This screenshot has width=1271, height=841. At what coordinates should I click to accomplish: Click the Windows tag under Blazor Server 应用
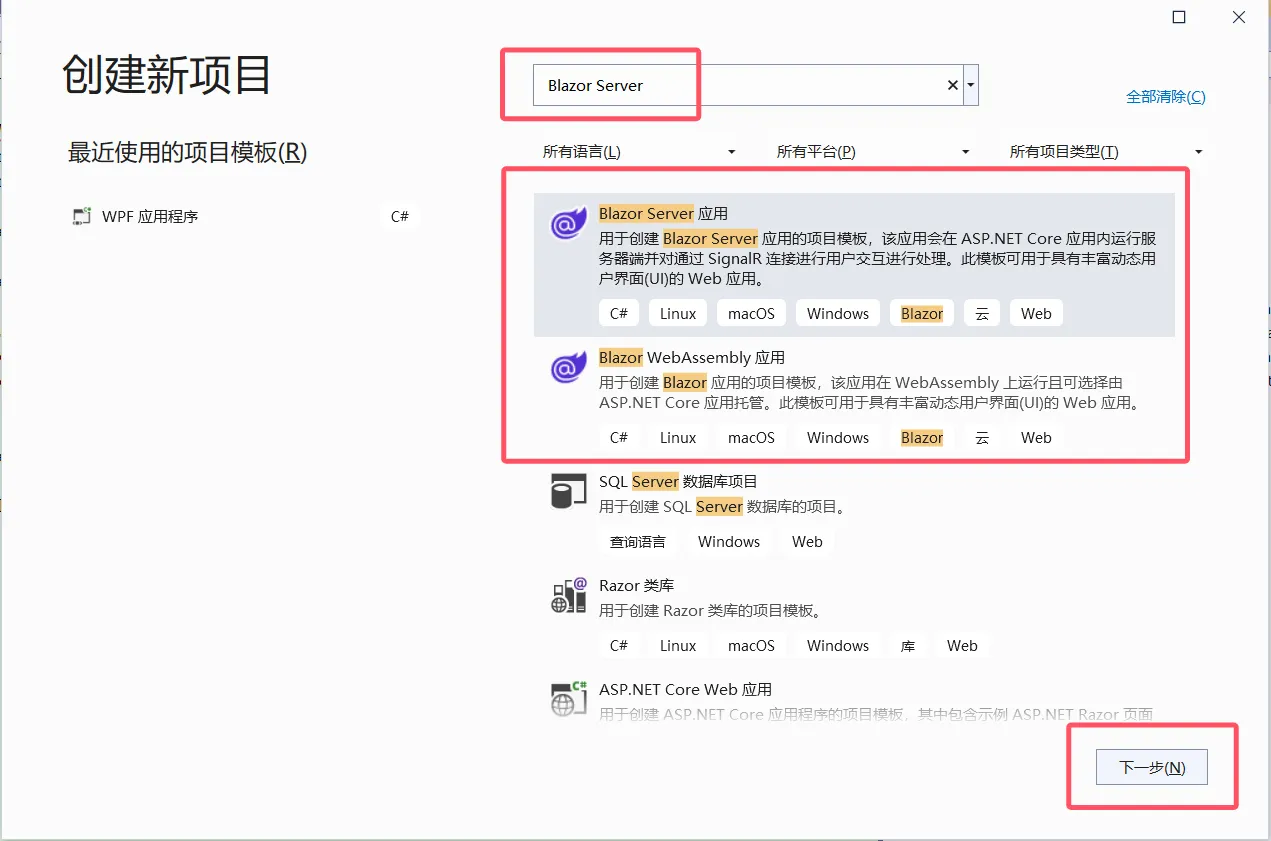tap(838, 313)
